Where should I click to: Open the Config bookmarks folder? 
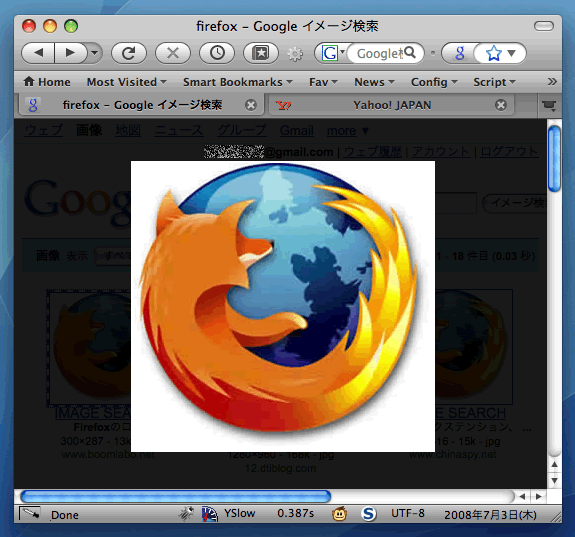point(434,82)
